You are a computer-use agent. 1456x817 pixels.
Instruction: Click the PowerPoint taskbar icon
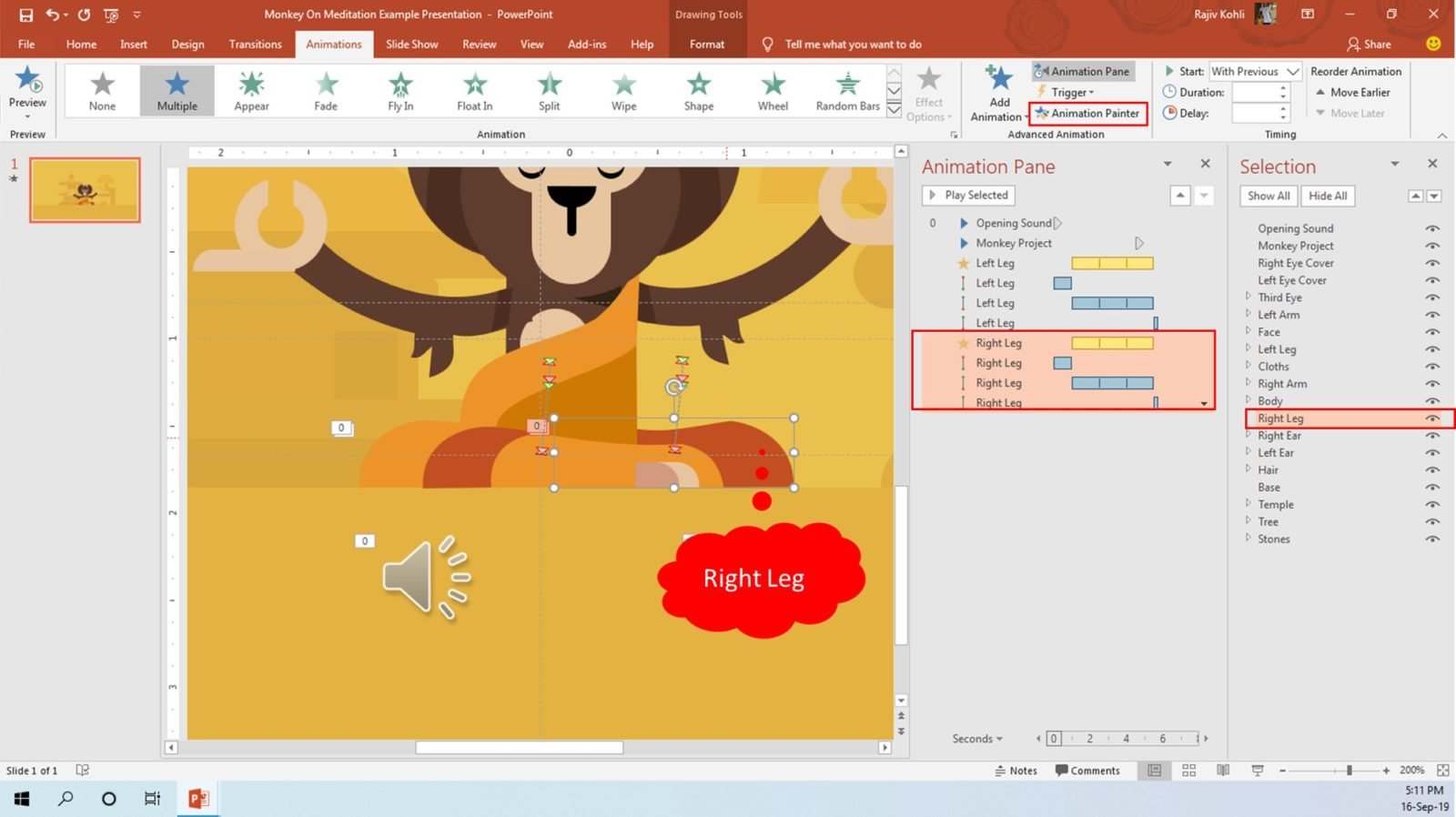point(198,799)
